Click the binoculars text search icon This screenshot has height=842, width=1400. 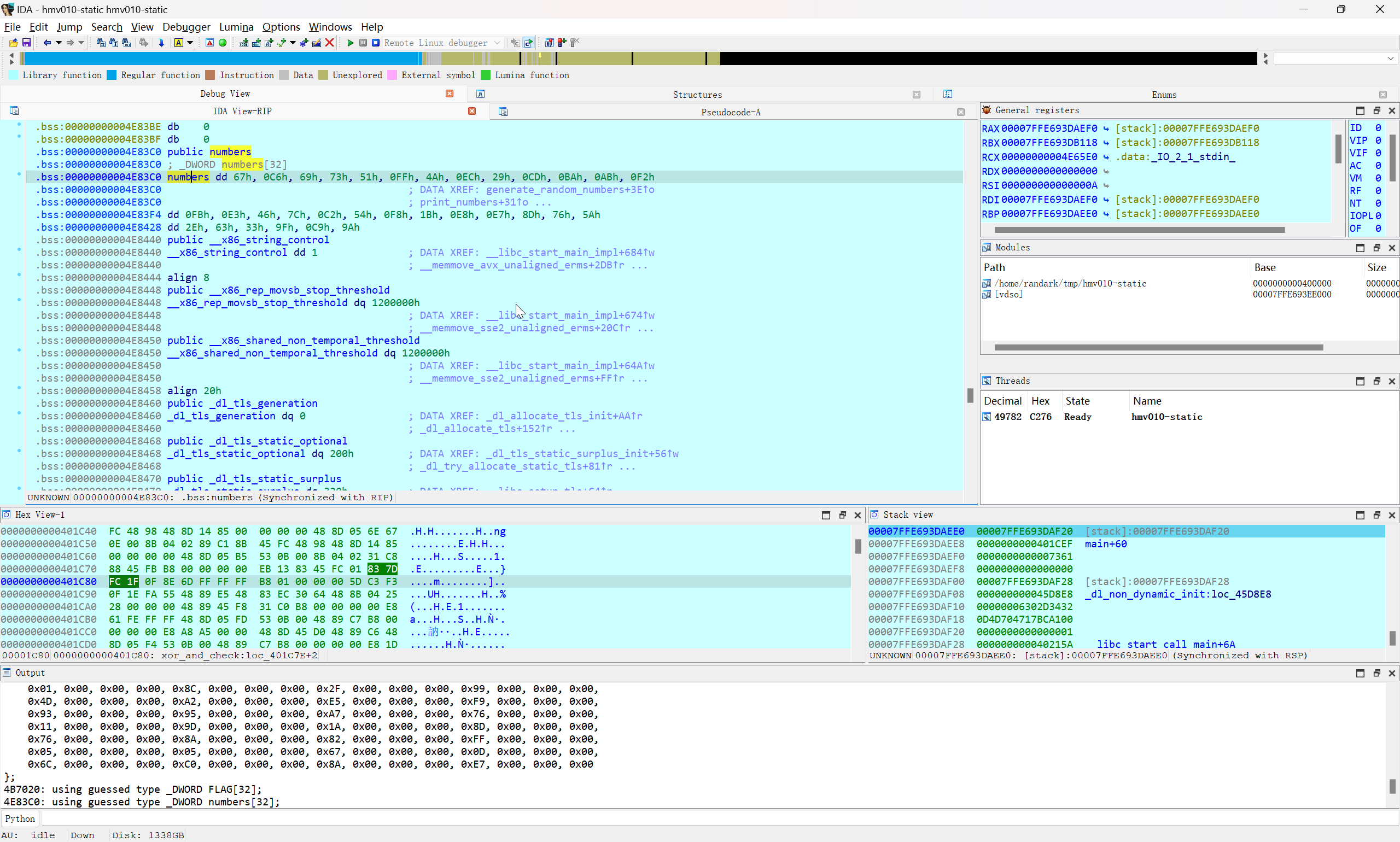coord(114,43)
